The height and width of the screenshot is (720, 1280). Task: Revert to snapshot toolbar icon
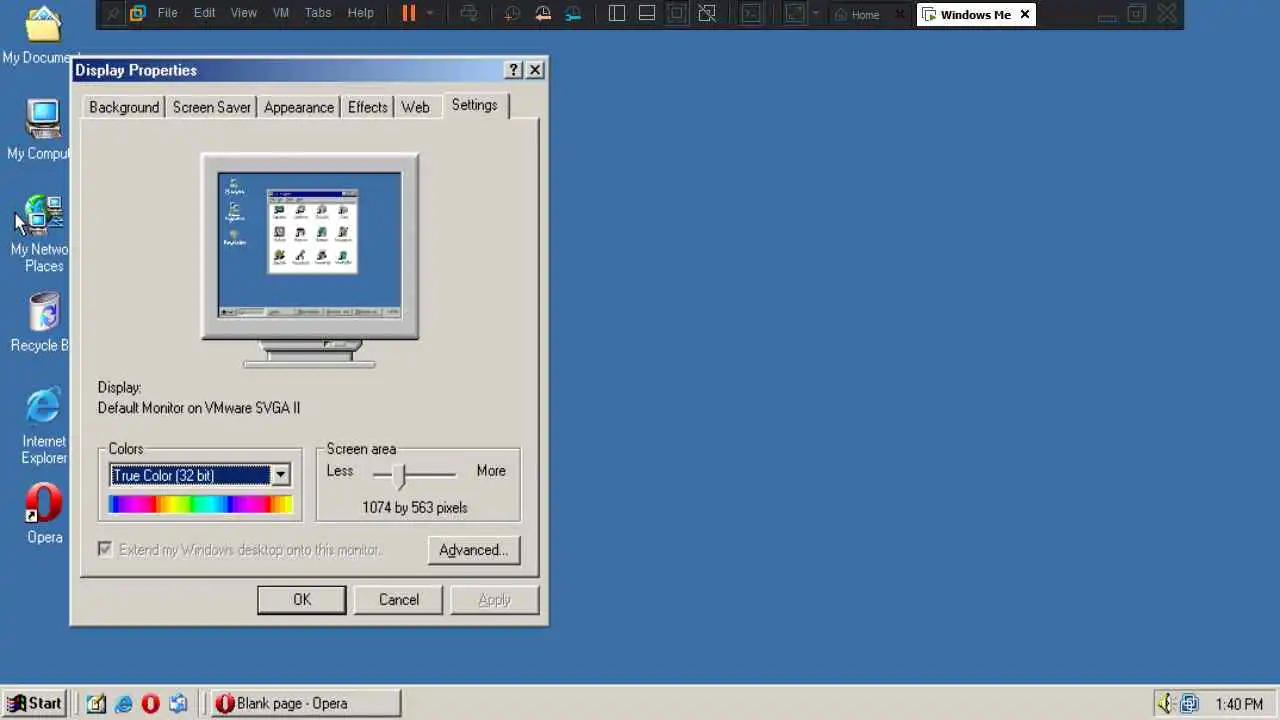click(x=543, y=14)
